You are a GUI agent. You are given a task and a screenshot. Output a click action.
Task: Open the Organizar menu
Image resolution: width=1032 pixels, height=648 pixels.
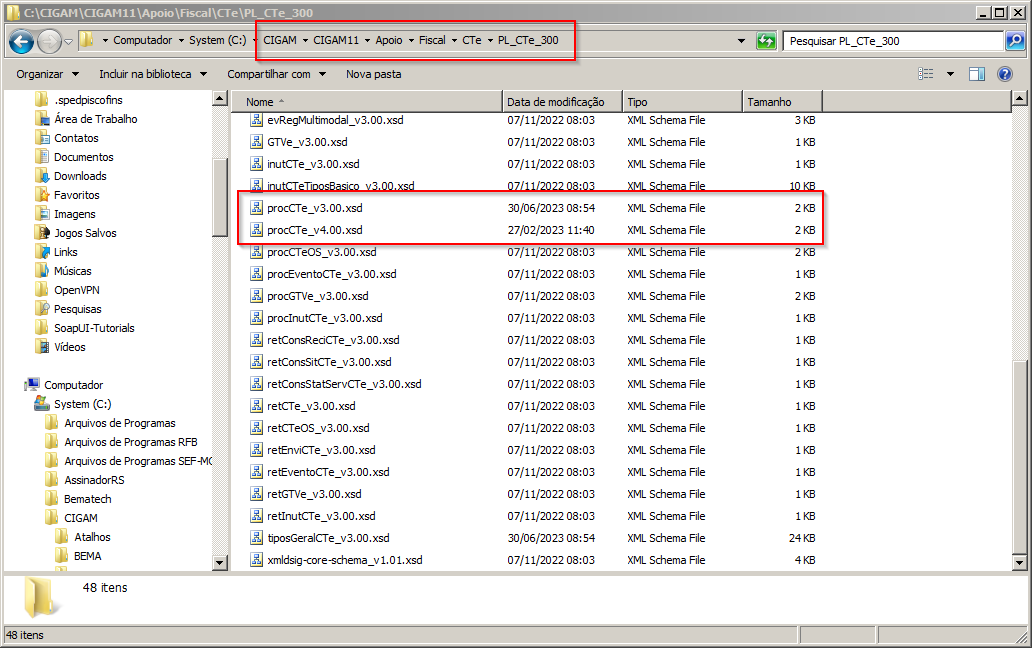pos(47,74)
